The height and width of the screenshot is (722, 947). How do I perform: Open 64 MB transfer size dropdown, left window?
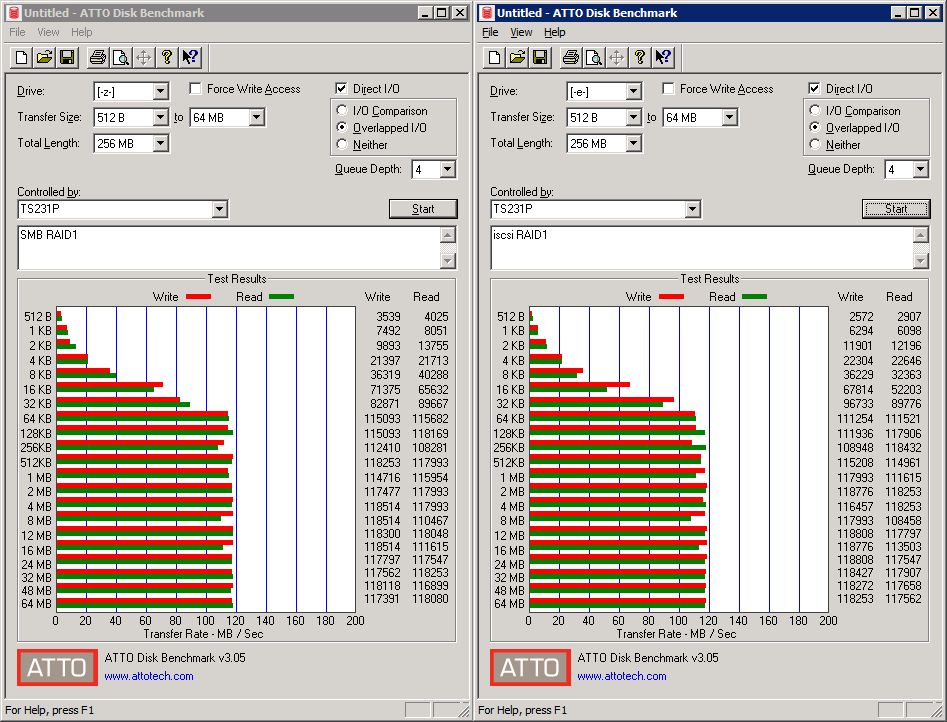pos(256,117)
